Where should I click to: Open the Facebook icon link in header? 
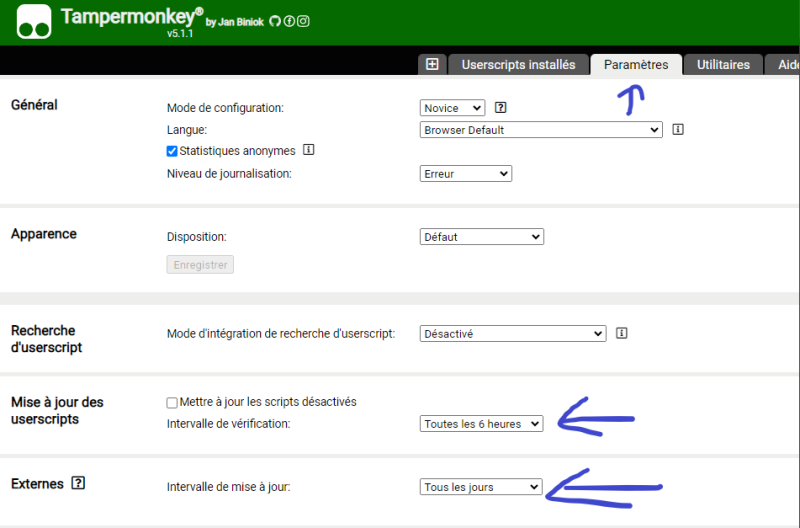pos(289,21)
